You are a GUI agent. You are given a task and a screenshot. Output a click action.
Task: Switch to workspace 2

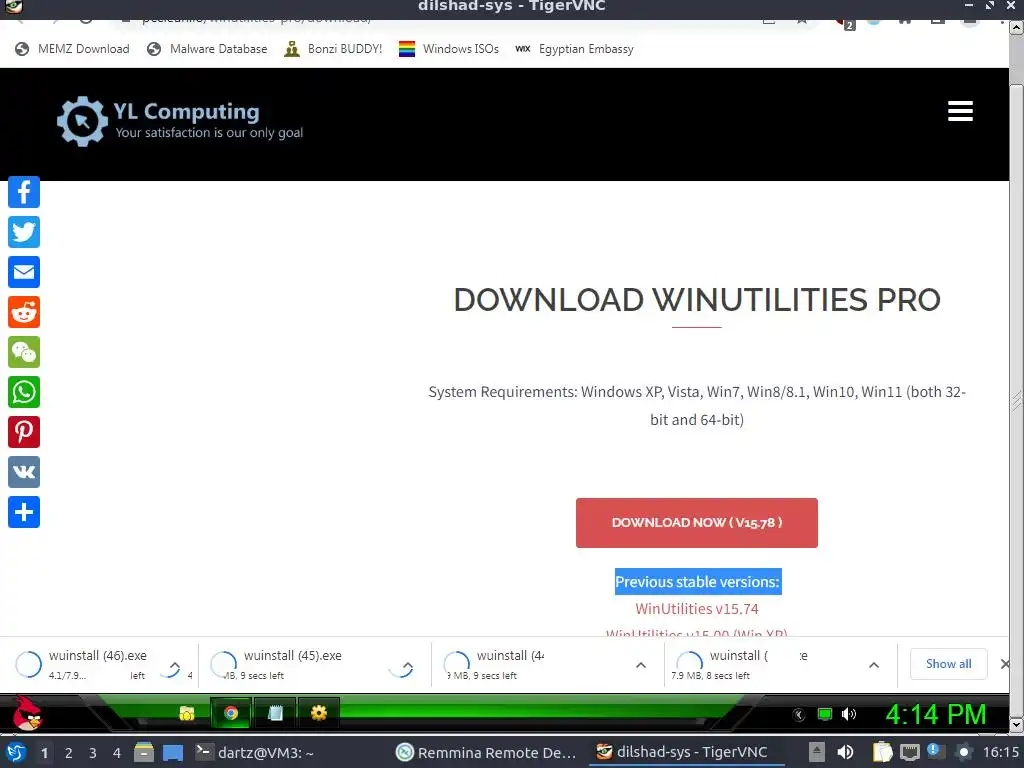click(x=69, y=753)
